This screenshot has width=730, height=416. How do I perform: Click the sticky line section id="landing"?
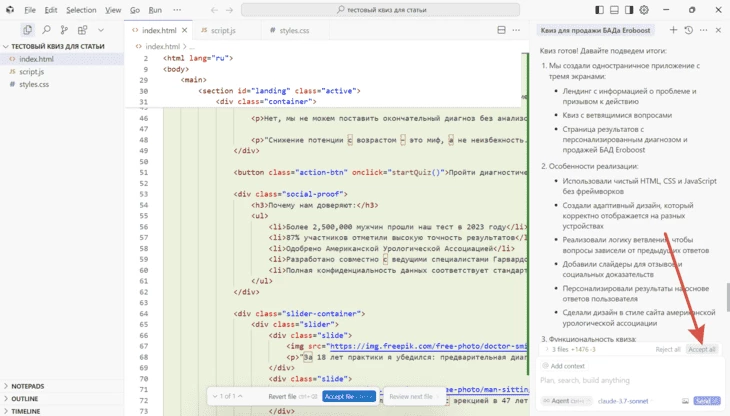pyautogui.click(x=279, y=91)
